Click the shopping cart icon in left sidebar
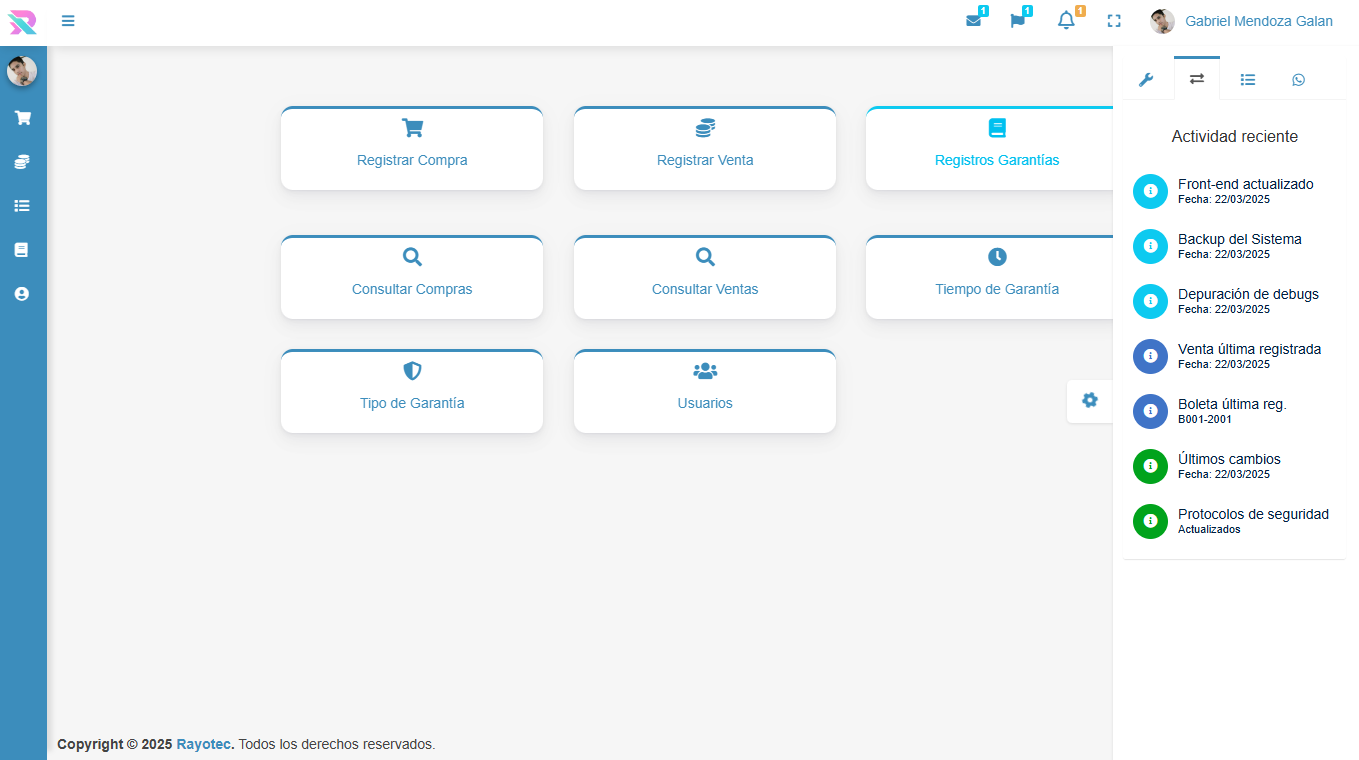Viewport: 1359px width, 760px height. click(x=22, y=118)
